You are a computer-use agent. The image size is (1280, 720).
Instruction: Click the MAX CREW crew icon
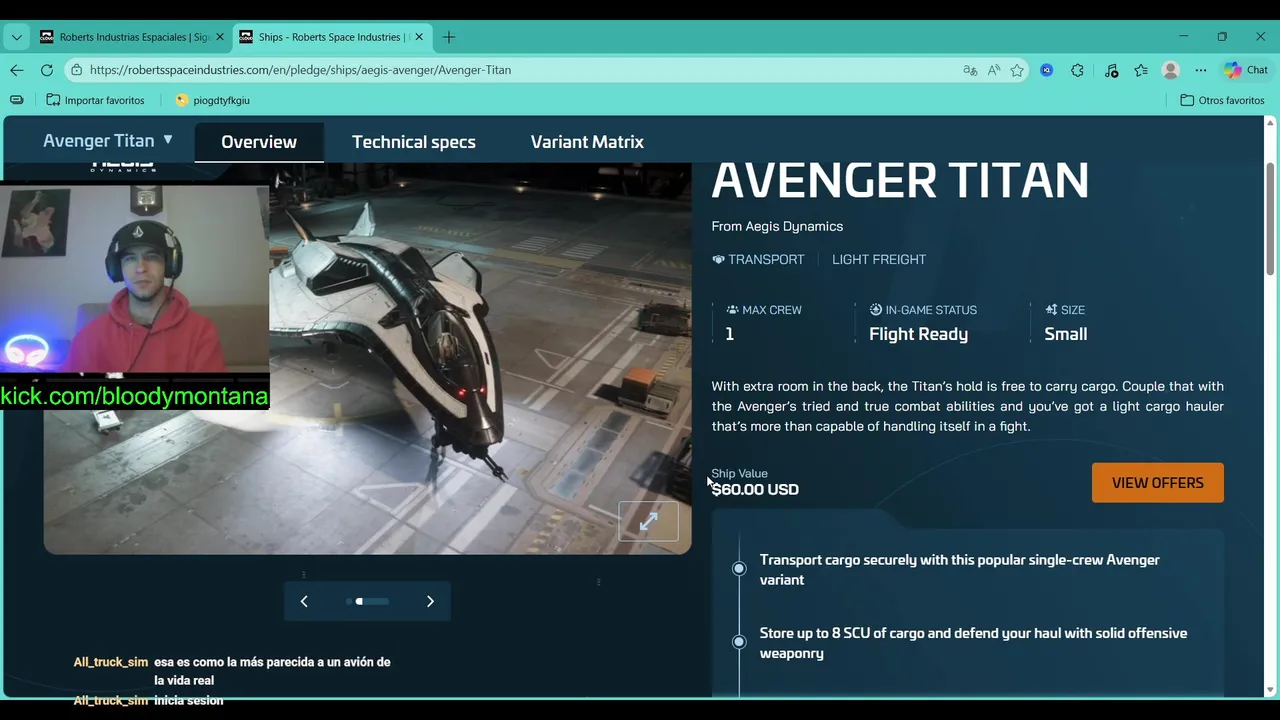732,310
